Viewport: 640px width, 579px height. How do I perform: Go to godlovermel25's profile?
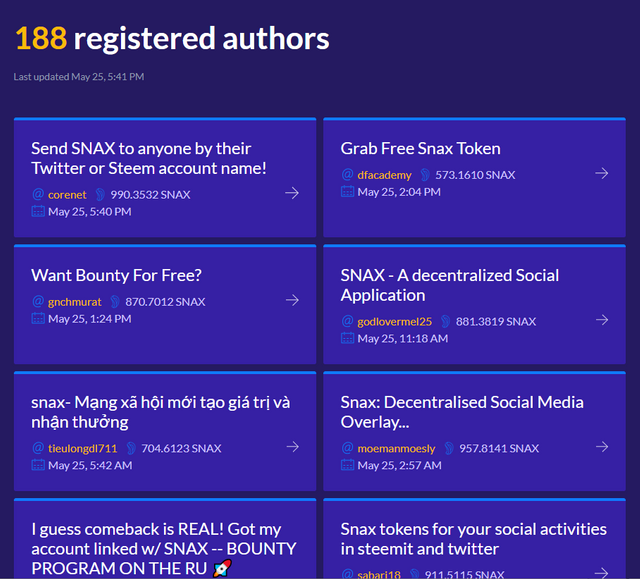click(x=394, y=321)
